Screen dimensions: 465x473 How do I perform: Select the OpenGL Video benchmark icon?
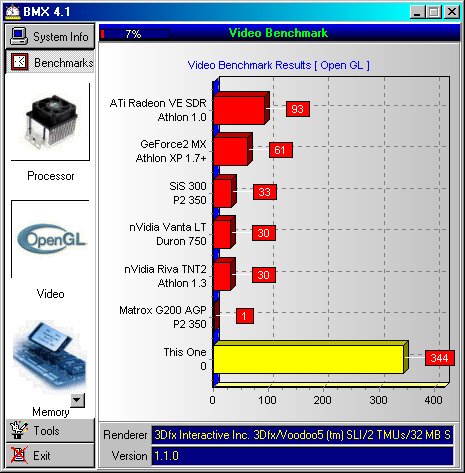51,240
